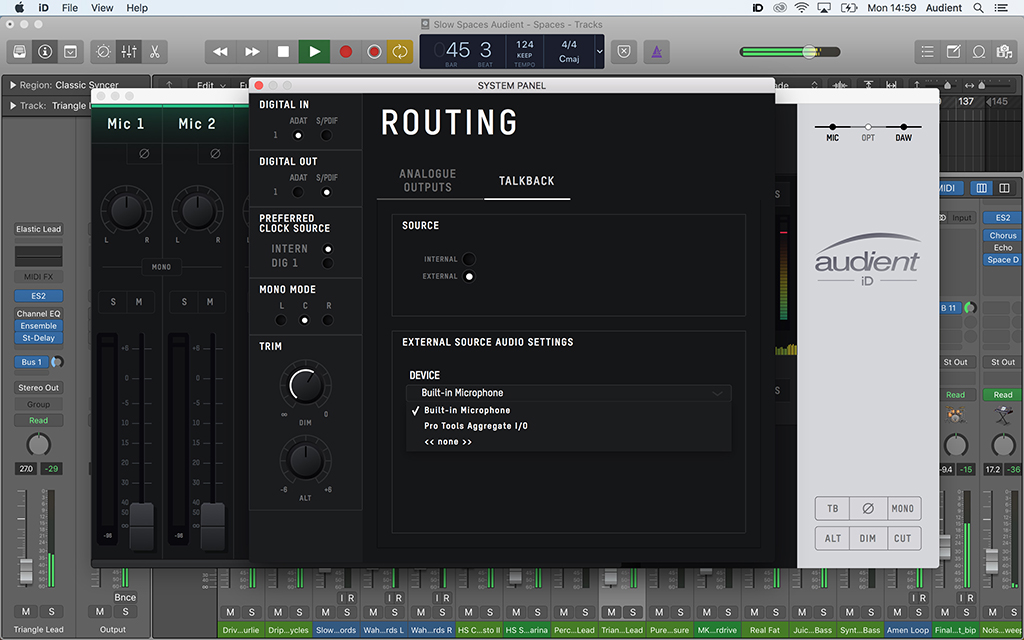
Task: Select INTERNAL talkback source
Action: [468, 259]
